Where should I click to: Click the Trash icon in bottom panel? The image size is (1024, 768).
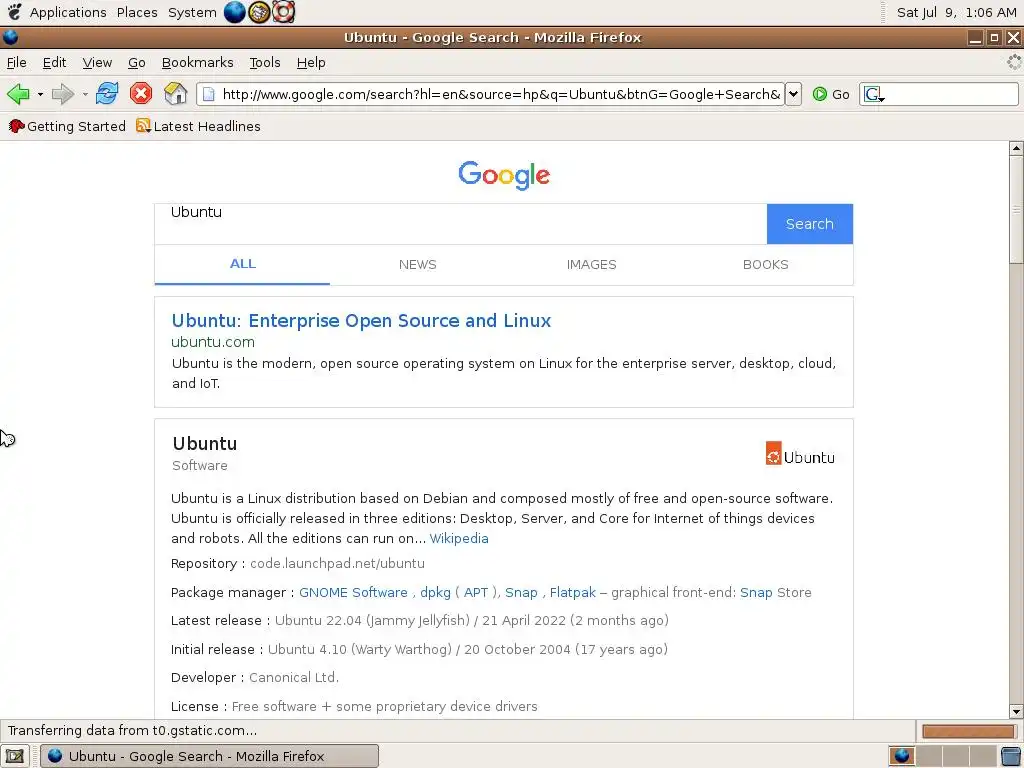click(1012, 756)
